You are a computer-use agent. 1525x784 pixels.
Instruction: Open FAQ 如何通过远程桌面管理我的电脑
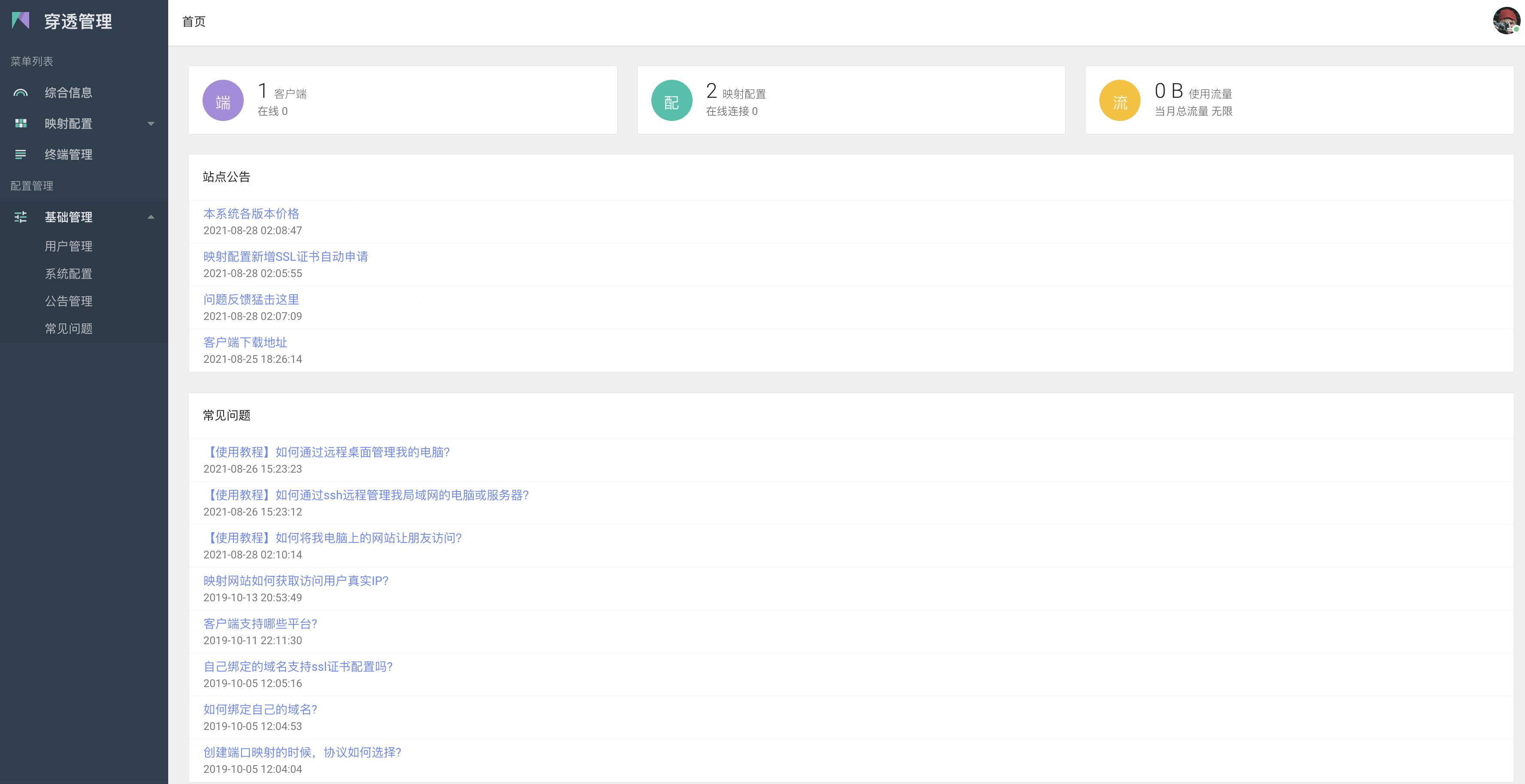pos(326,452)
